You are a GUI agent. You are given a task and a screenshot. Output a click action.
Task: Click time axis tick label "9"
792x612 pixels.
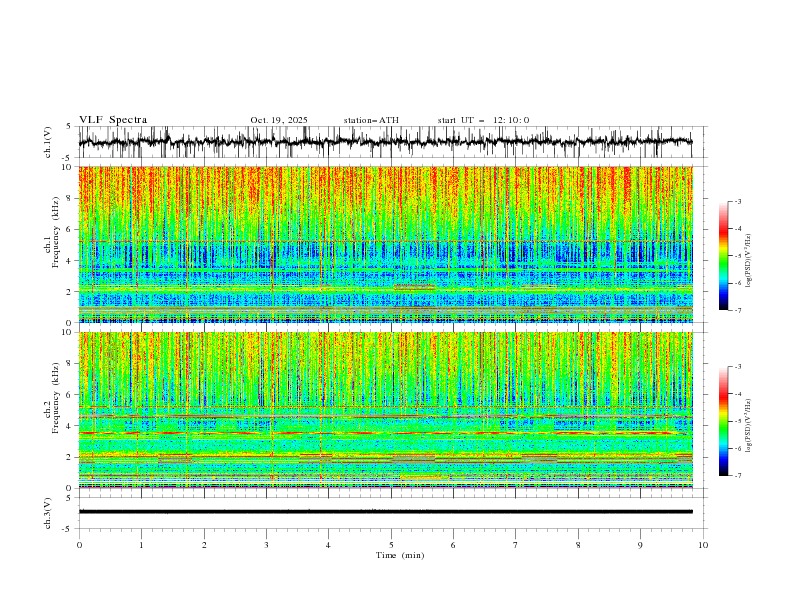pos(640,545)
